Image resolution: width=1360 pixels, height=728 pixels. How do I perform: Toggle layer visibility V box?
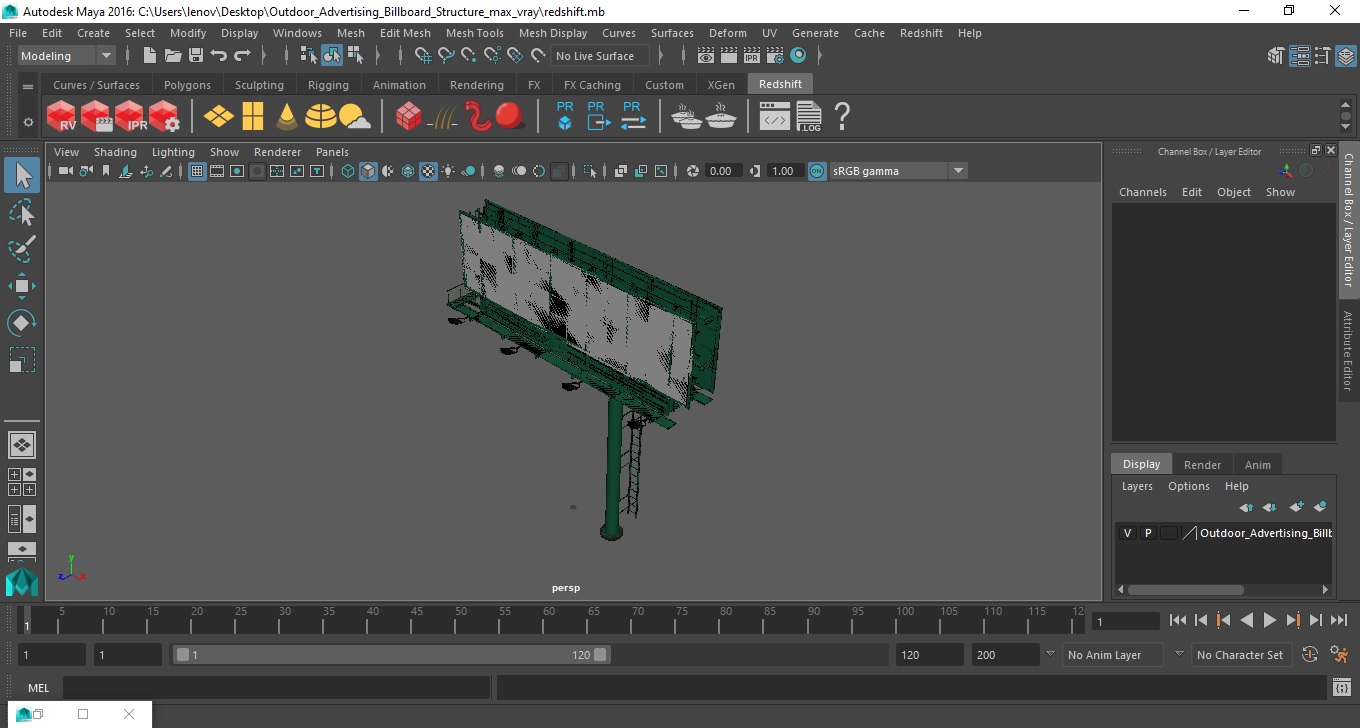(1127, 533)
